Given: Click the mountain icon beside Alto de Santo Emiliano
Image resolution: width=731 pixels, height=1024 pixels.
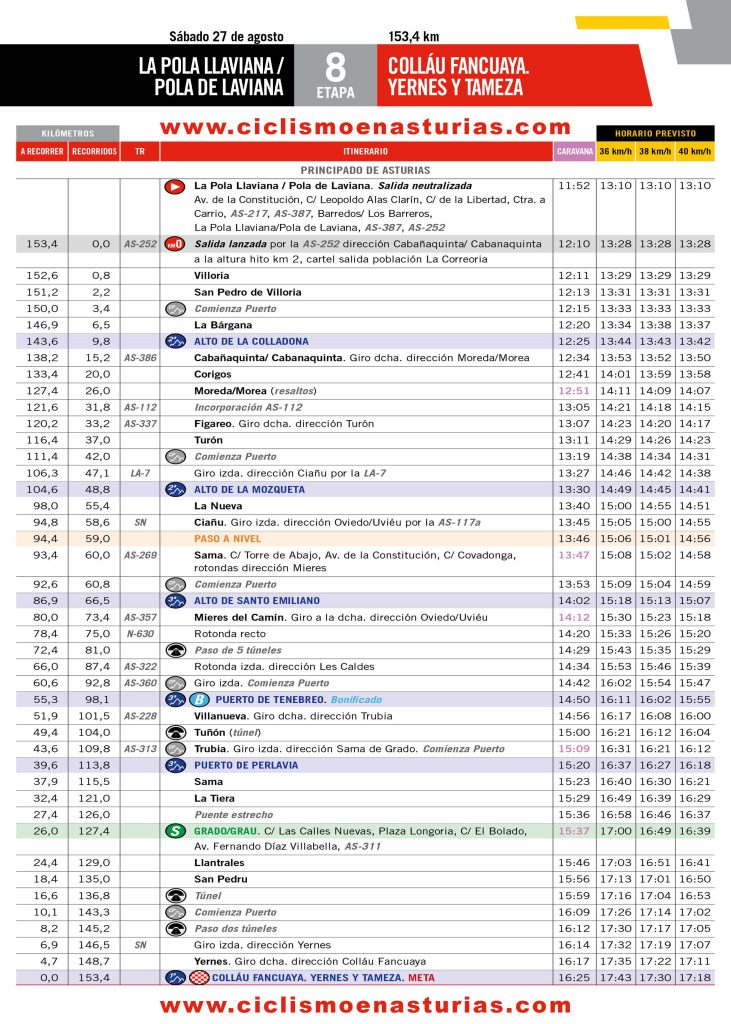Looking at the screenshot, I should tap(175, 601).
